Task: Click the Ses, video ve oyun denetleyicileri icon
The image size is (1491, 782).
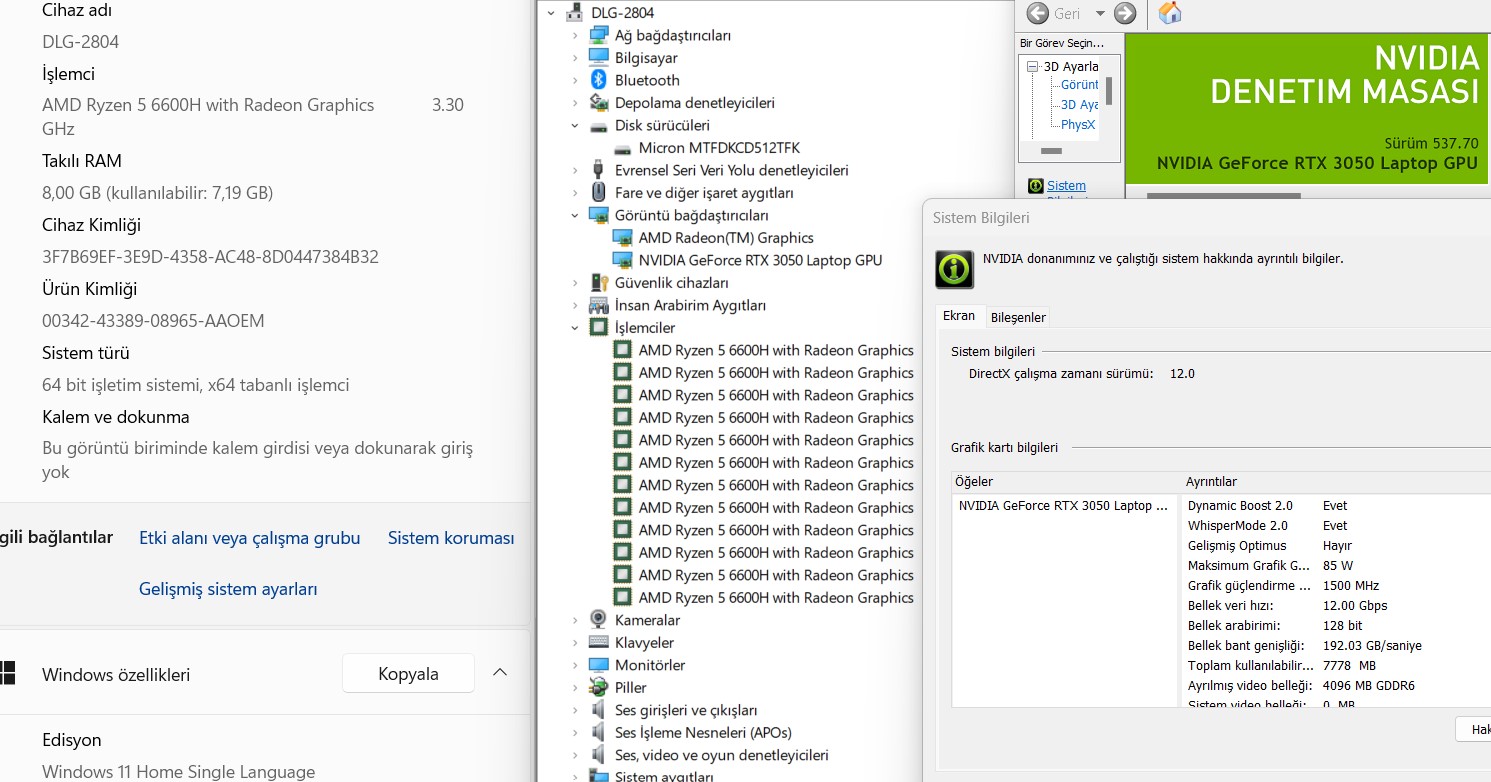Action: coord(599,755)
